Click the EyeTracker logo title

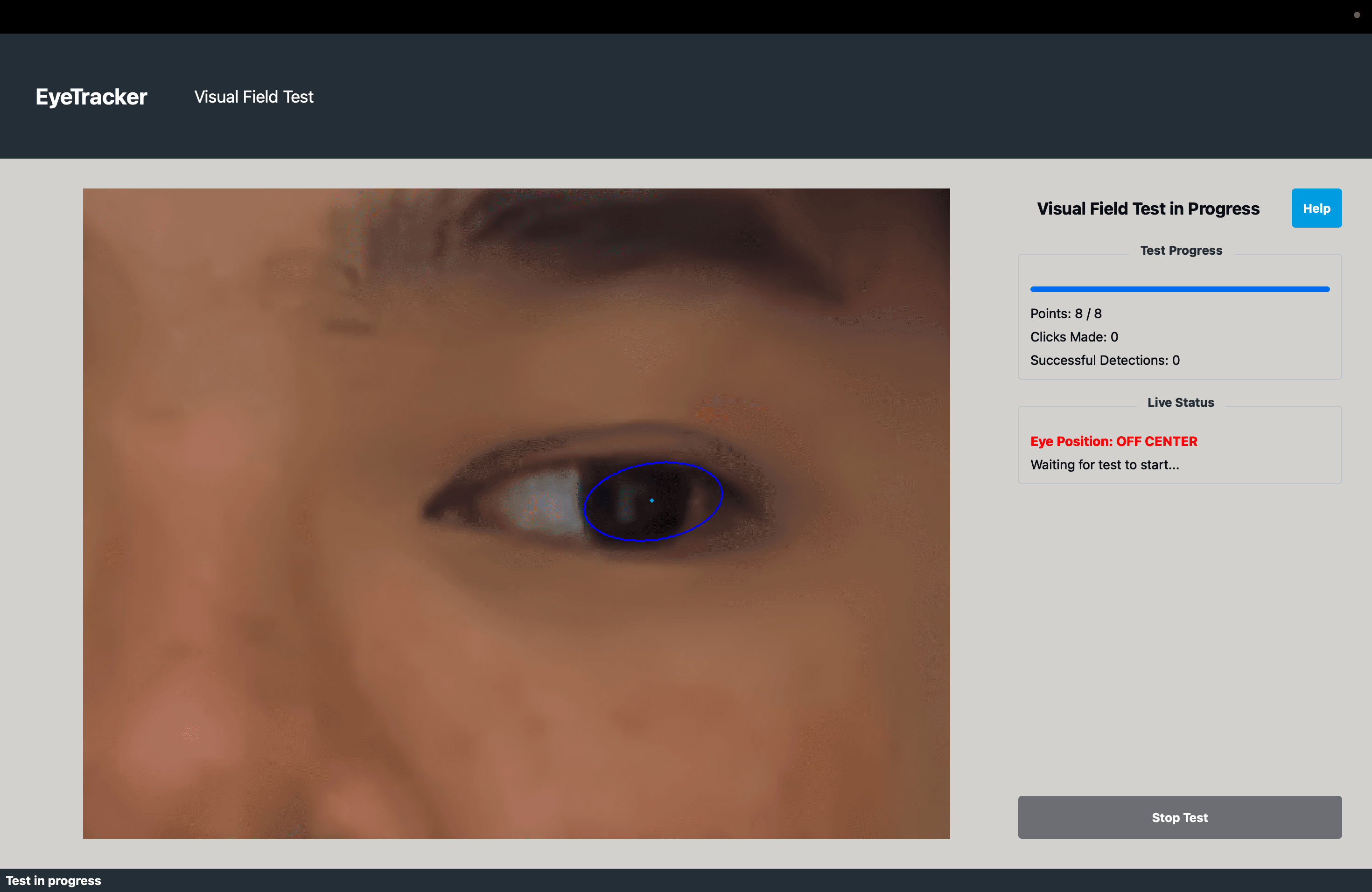pos(91,97)
